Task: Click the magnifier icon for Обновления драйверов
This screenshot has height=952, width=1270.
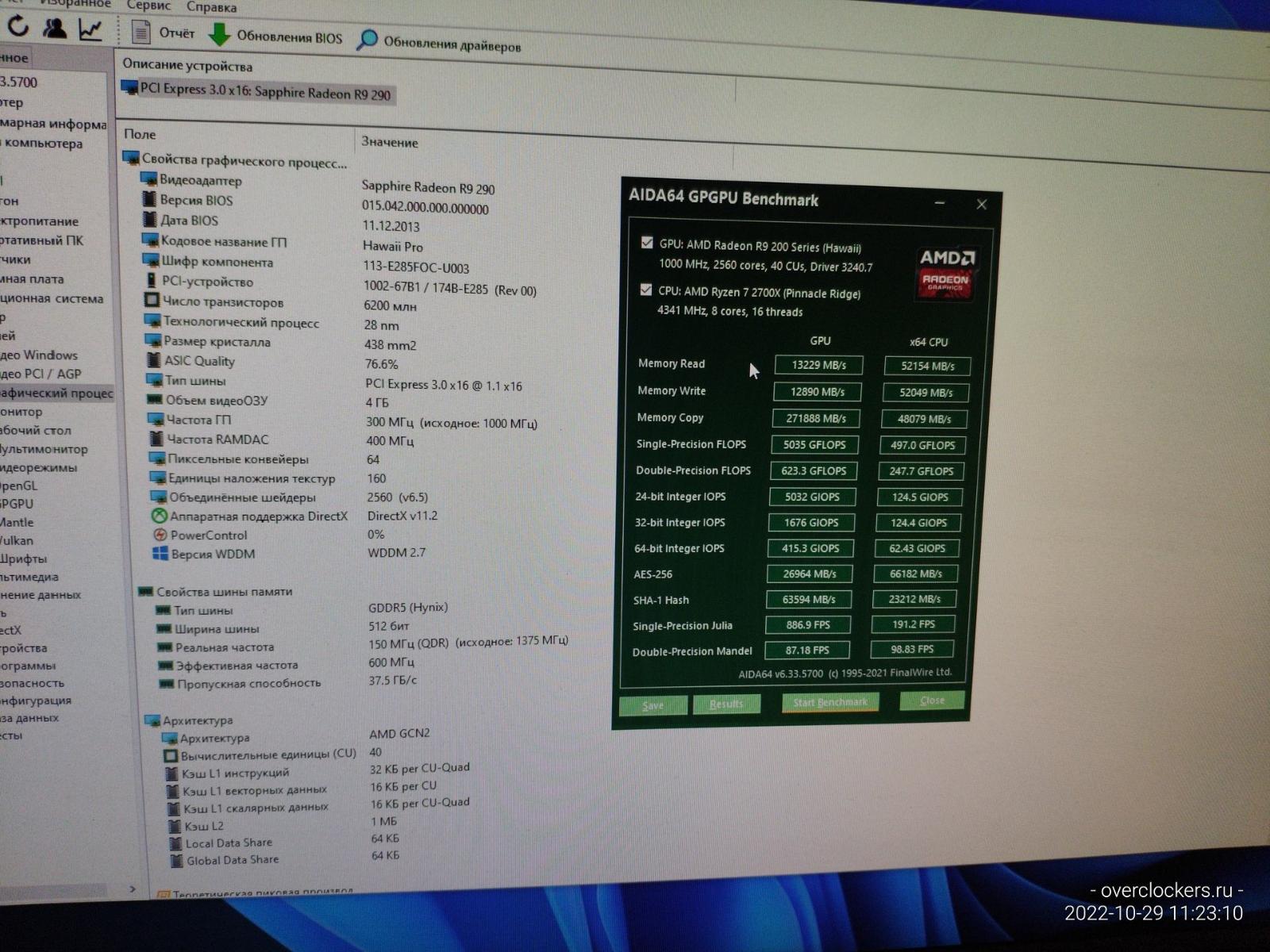Action: (x=367, y=40)
